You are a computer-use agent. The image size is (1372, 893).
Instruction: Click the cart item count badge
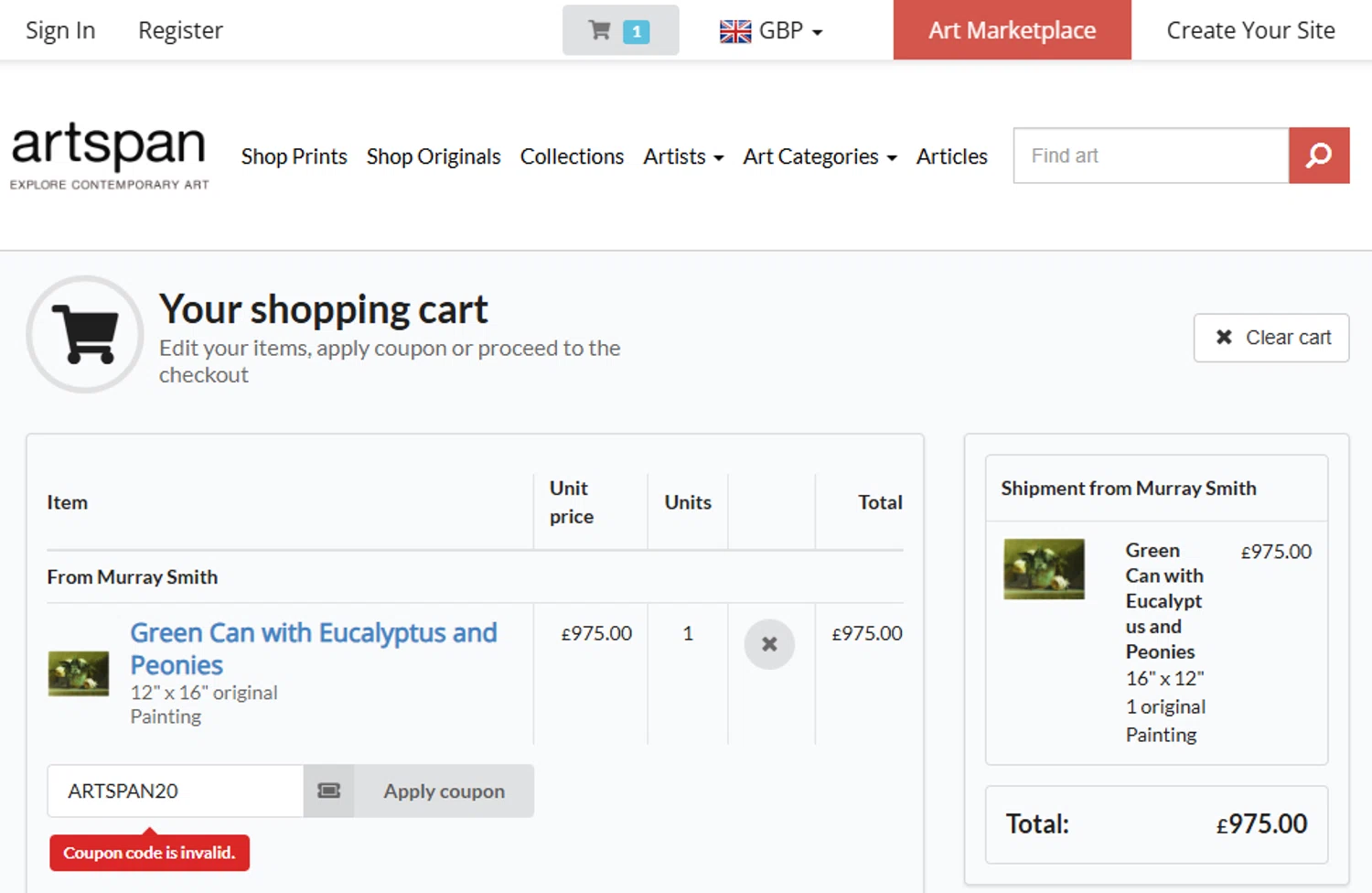point(637,32)
